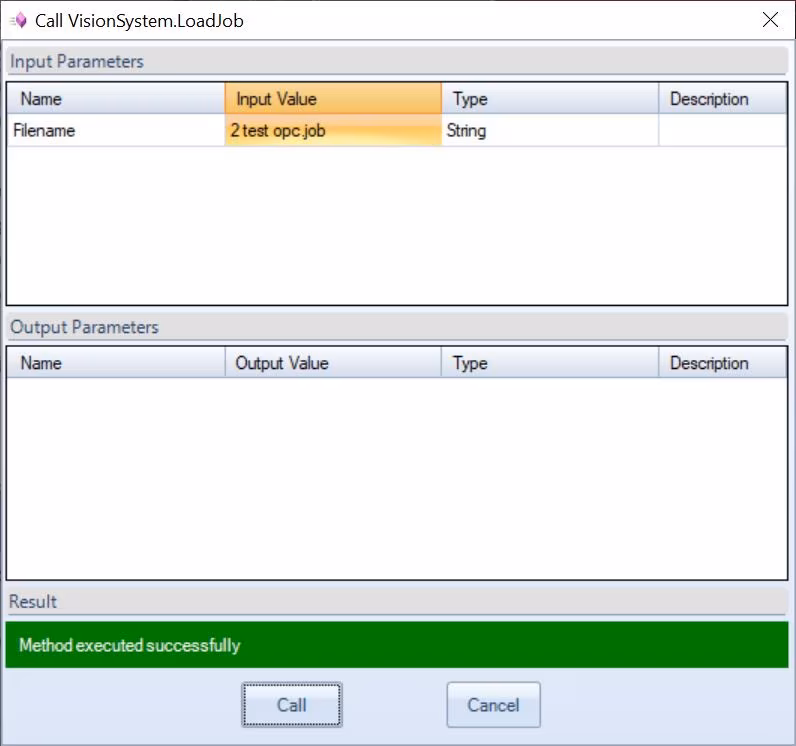This screenshot has width=796, height=746.
Task: Click Name column header in Output Parameters
Action: pyautogui.click(x=116, y=363)
